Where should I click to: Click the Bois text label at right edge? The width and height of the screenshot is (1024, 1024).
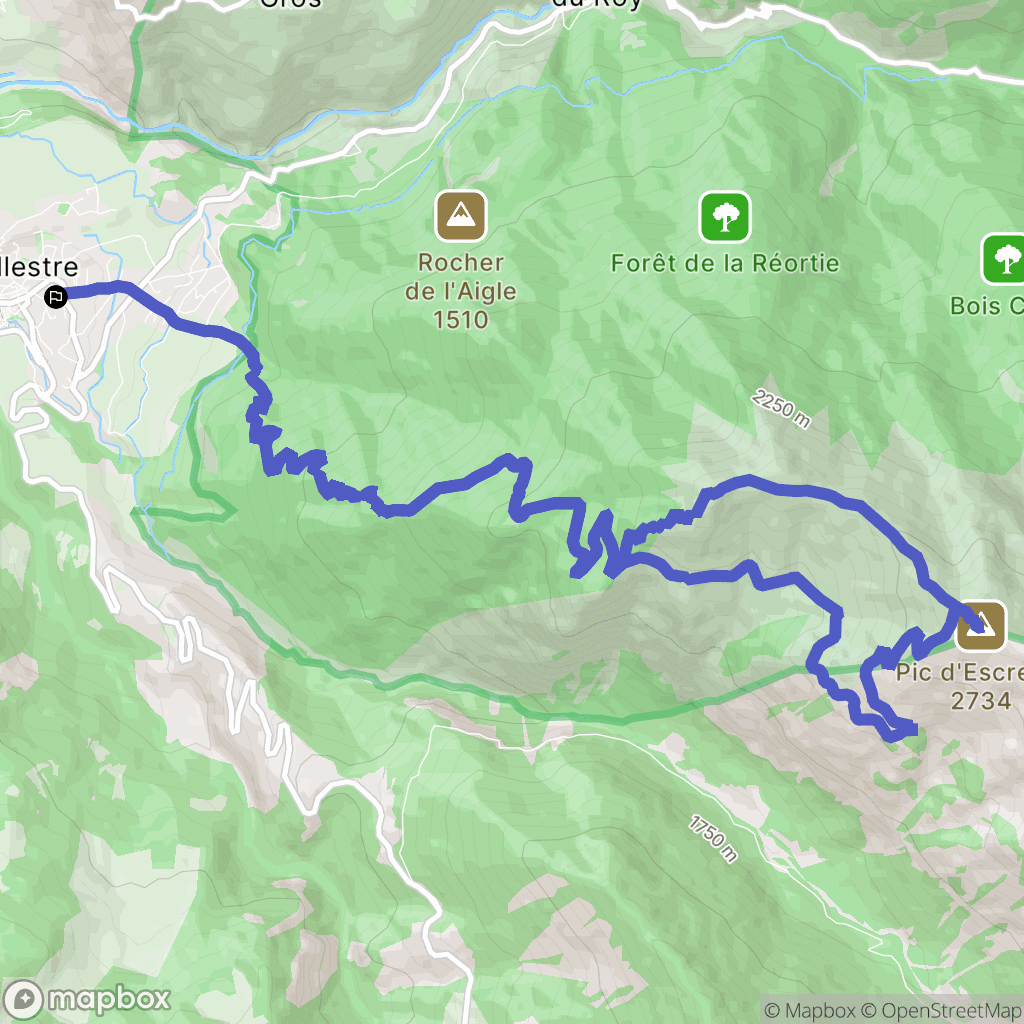[987, 306]
